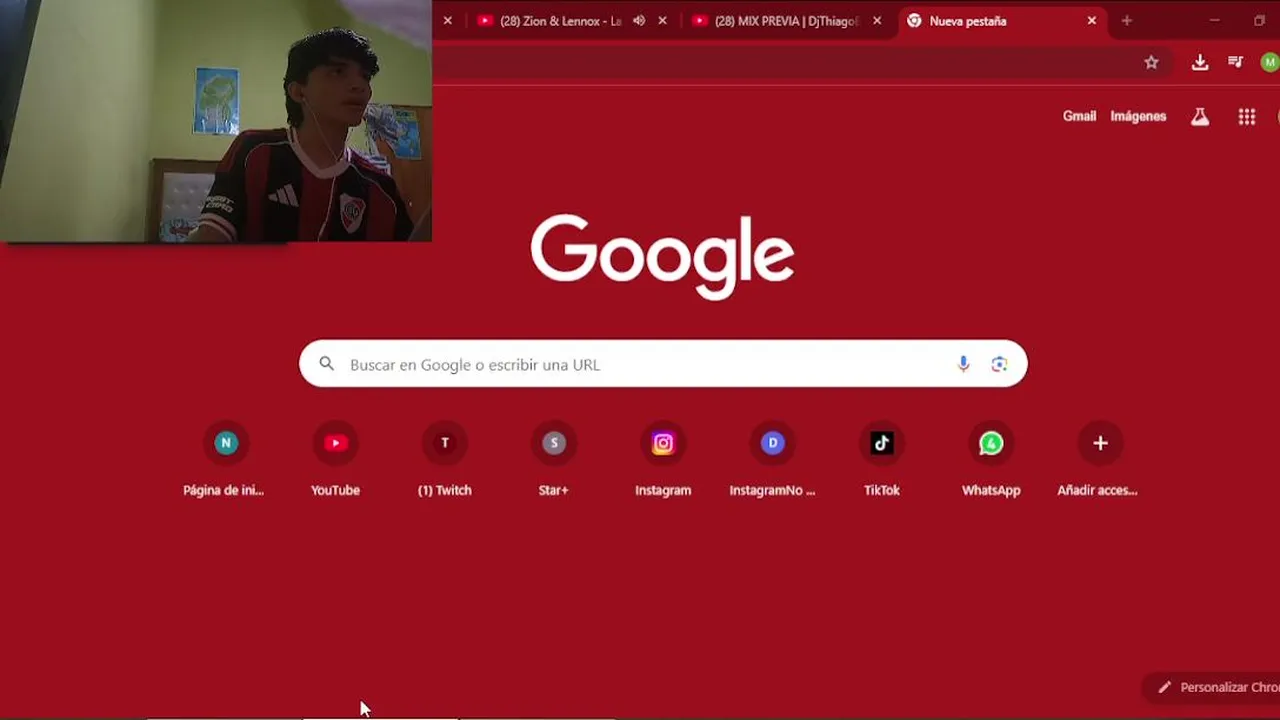Switch to MIX PREVIA DjThiago tab
This screenshot has height=720, width=1280.
[788, 21]
